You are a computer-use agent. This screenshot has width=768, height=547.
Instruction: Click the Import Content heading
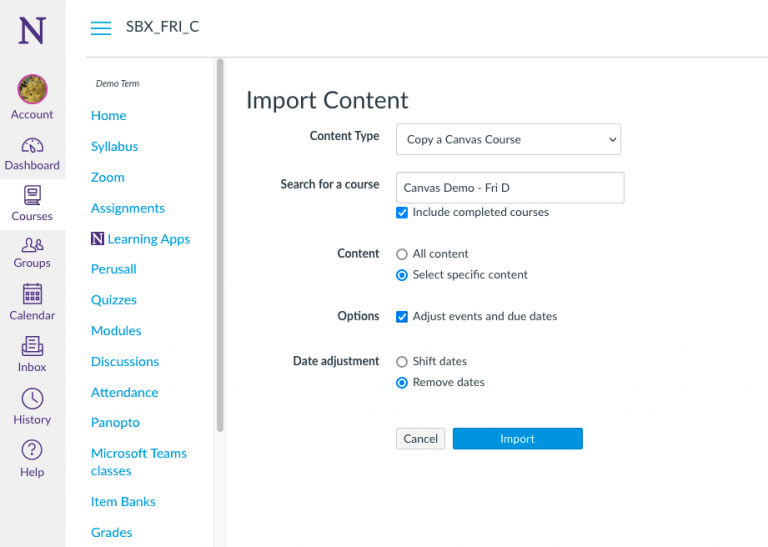click(327, 100)
